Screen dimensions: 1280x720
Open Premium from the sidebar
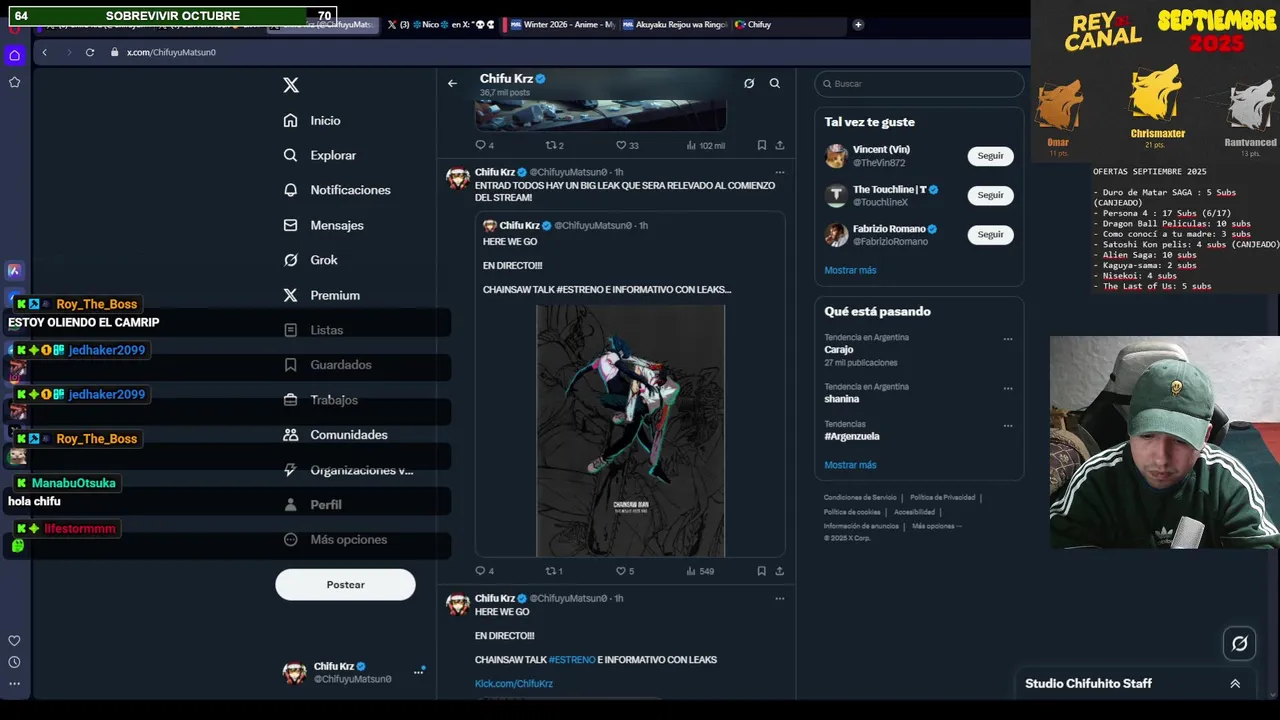click(x=335, y=295)
